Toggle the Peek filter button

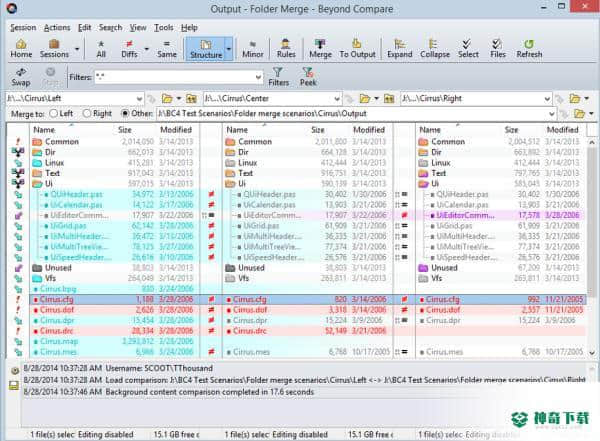pyautogui.click(x=308, y=77)
